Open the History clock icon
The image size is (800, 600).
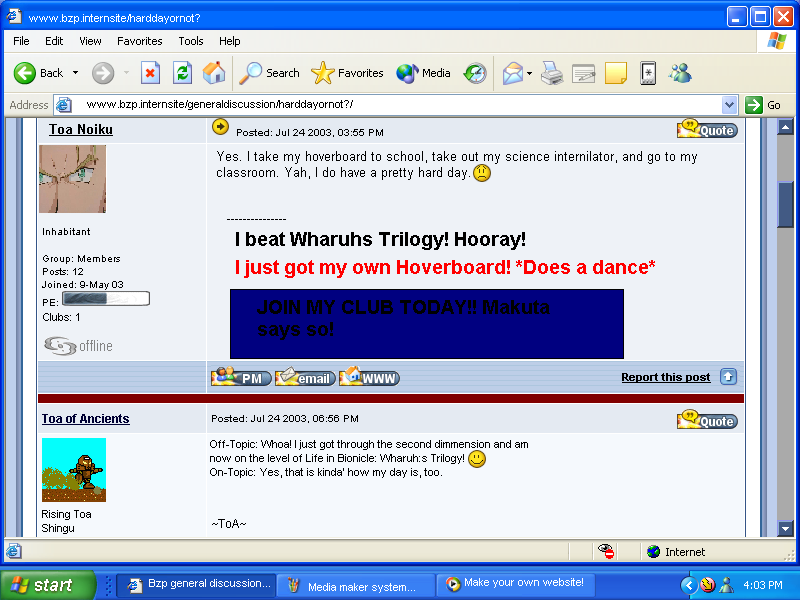[x=475, y=73]
